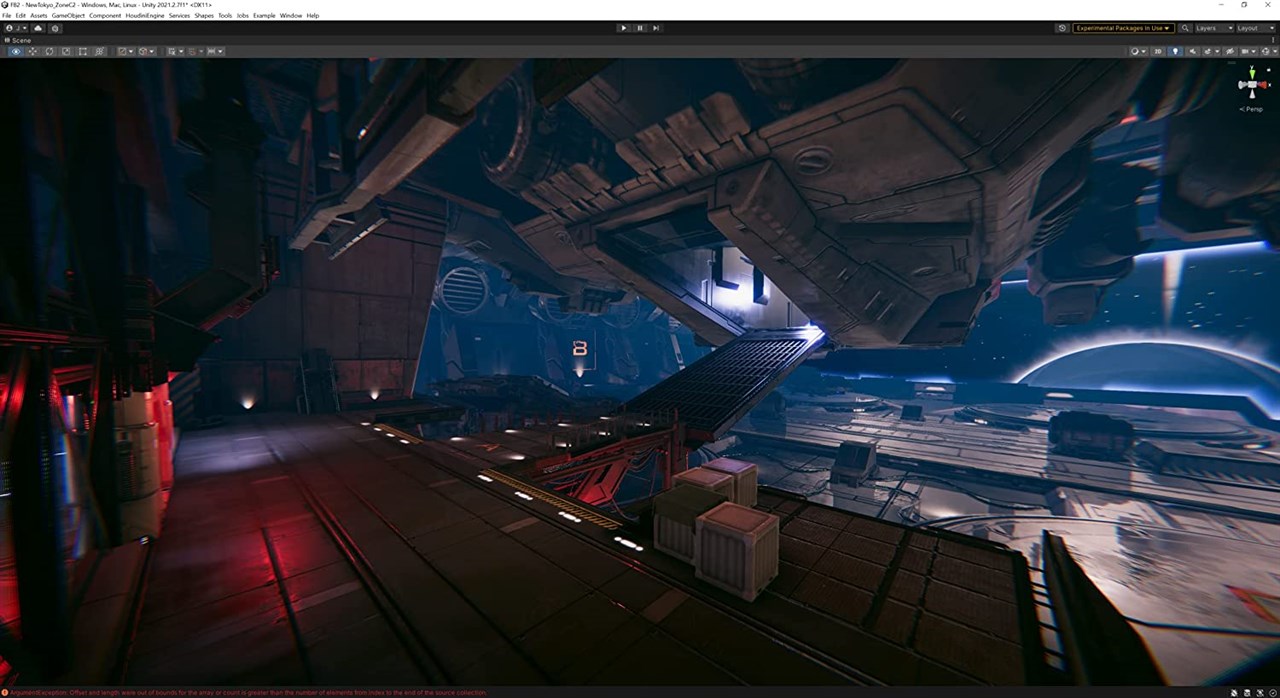Select the Scale tool

(x=66, y=51)
